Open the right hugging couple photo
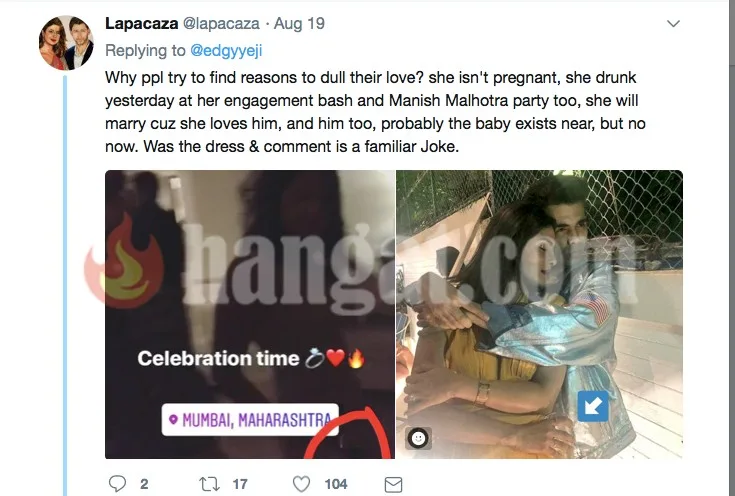 540,300
